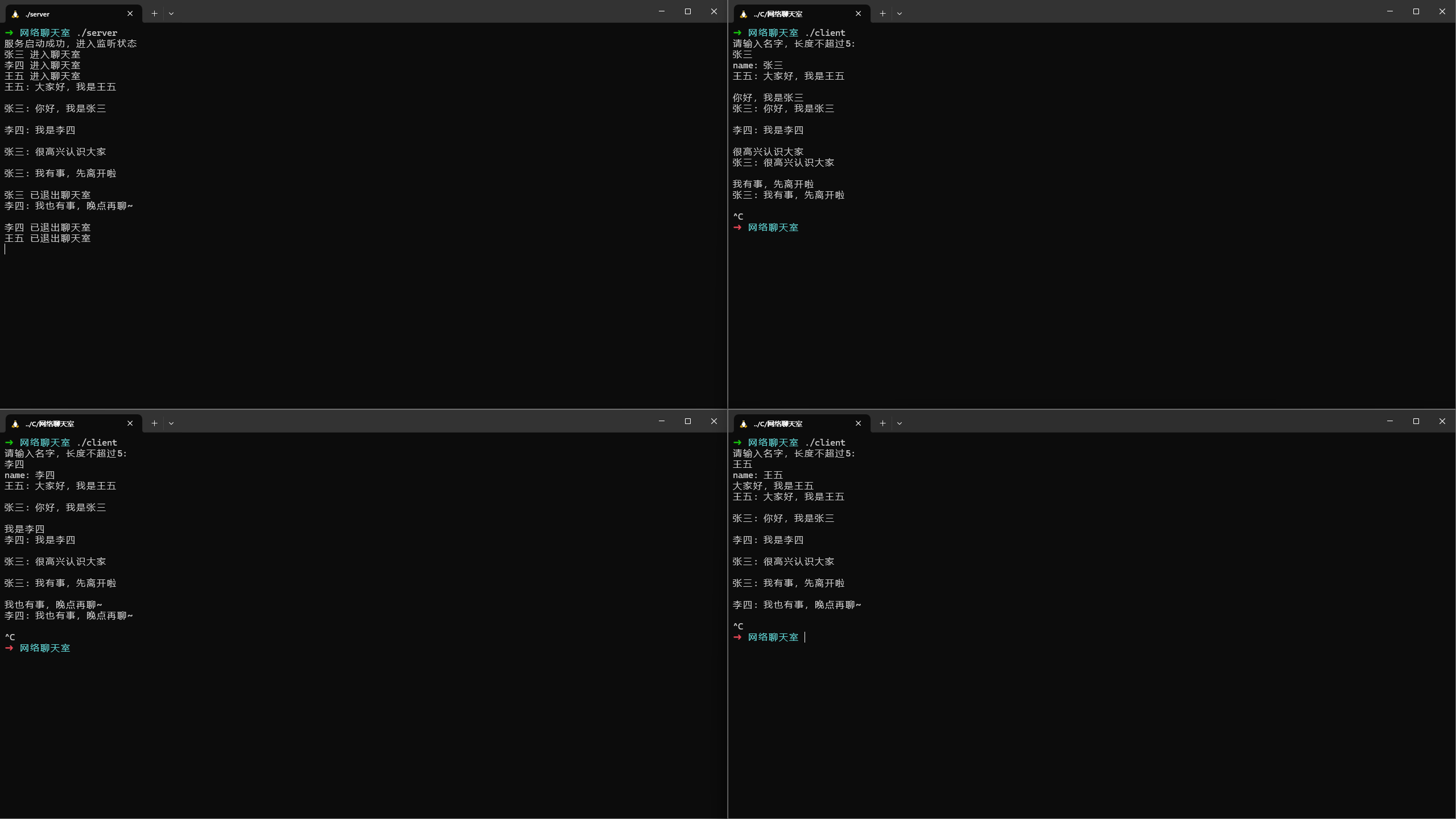Click '^C' line in 李四 client terminal
The height and width of the screenshot is (819, 1456).
click(x=10, y=637)
